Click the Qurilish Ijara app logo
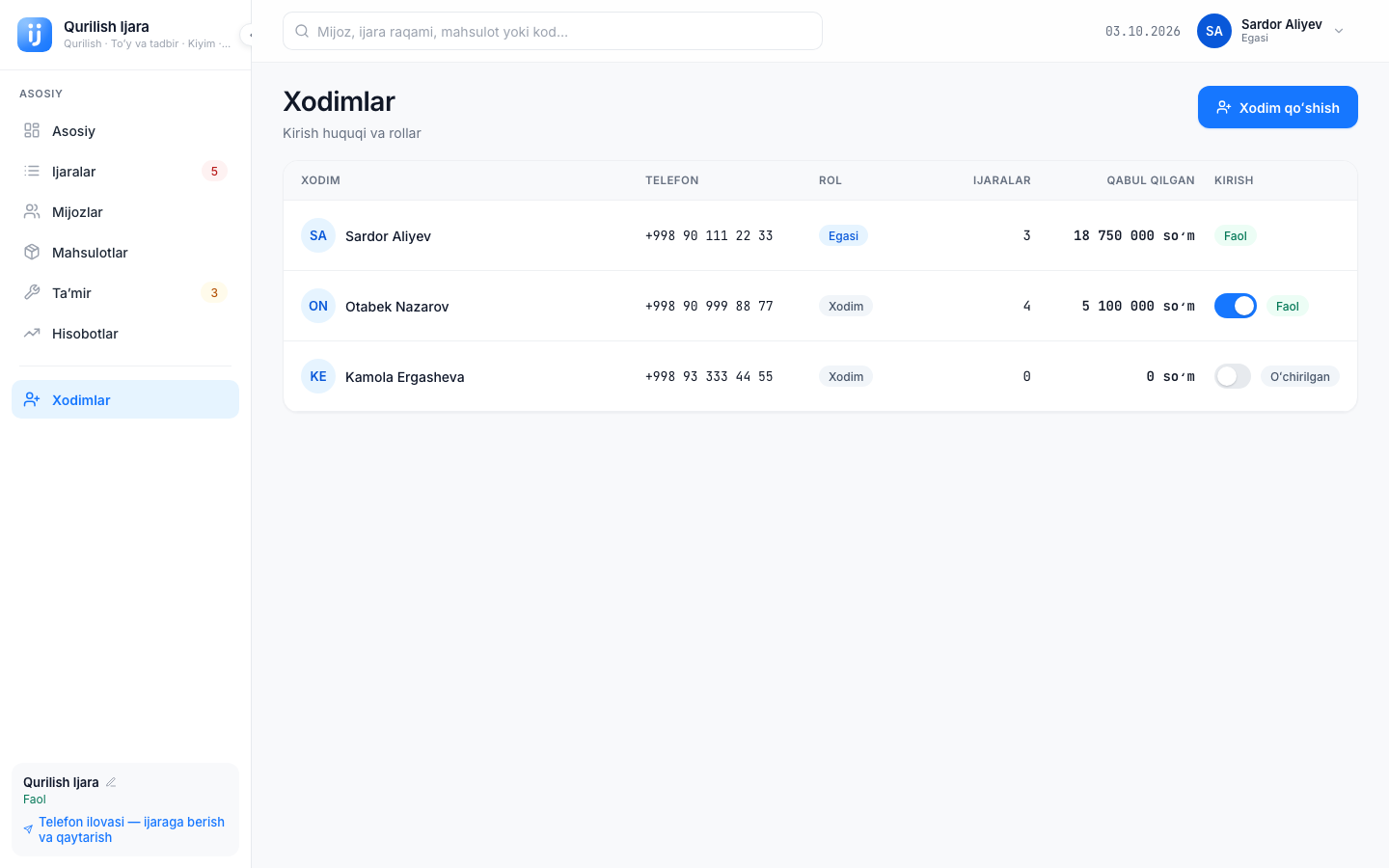This screenshot has width=1389, height=868. click(x=35, y=35)
